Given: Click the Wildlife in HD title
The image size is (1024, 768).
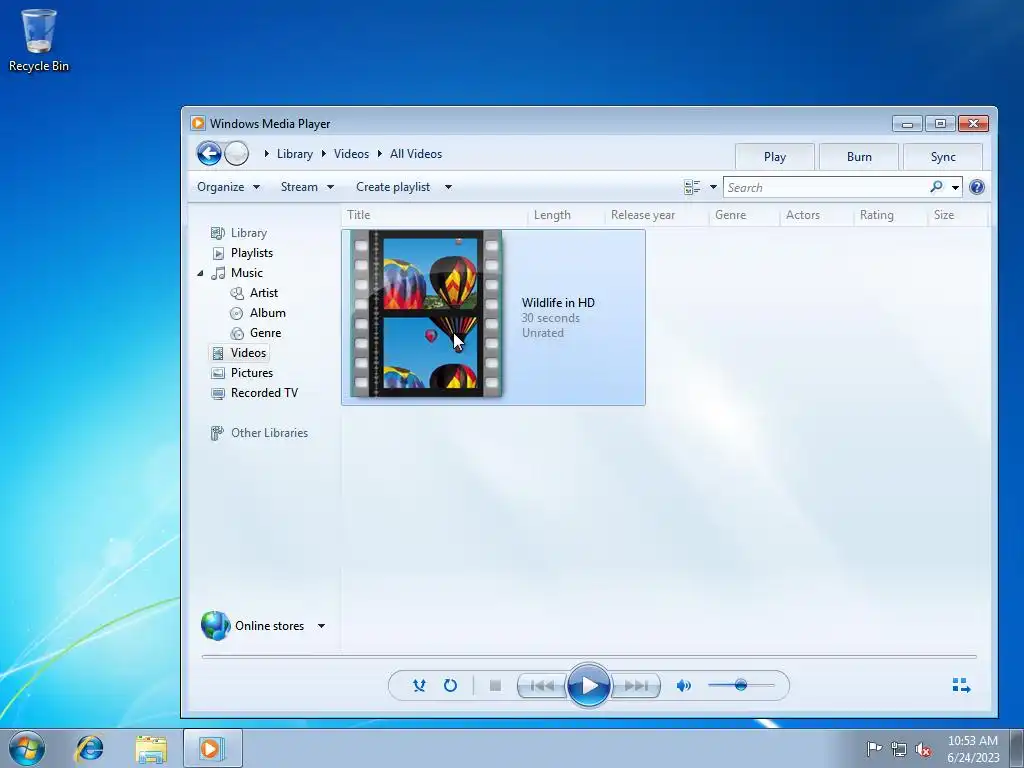Looking at the screenshot, I should 558,302.
